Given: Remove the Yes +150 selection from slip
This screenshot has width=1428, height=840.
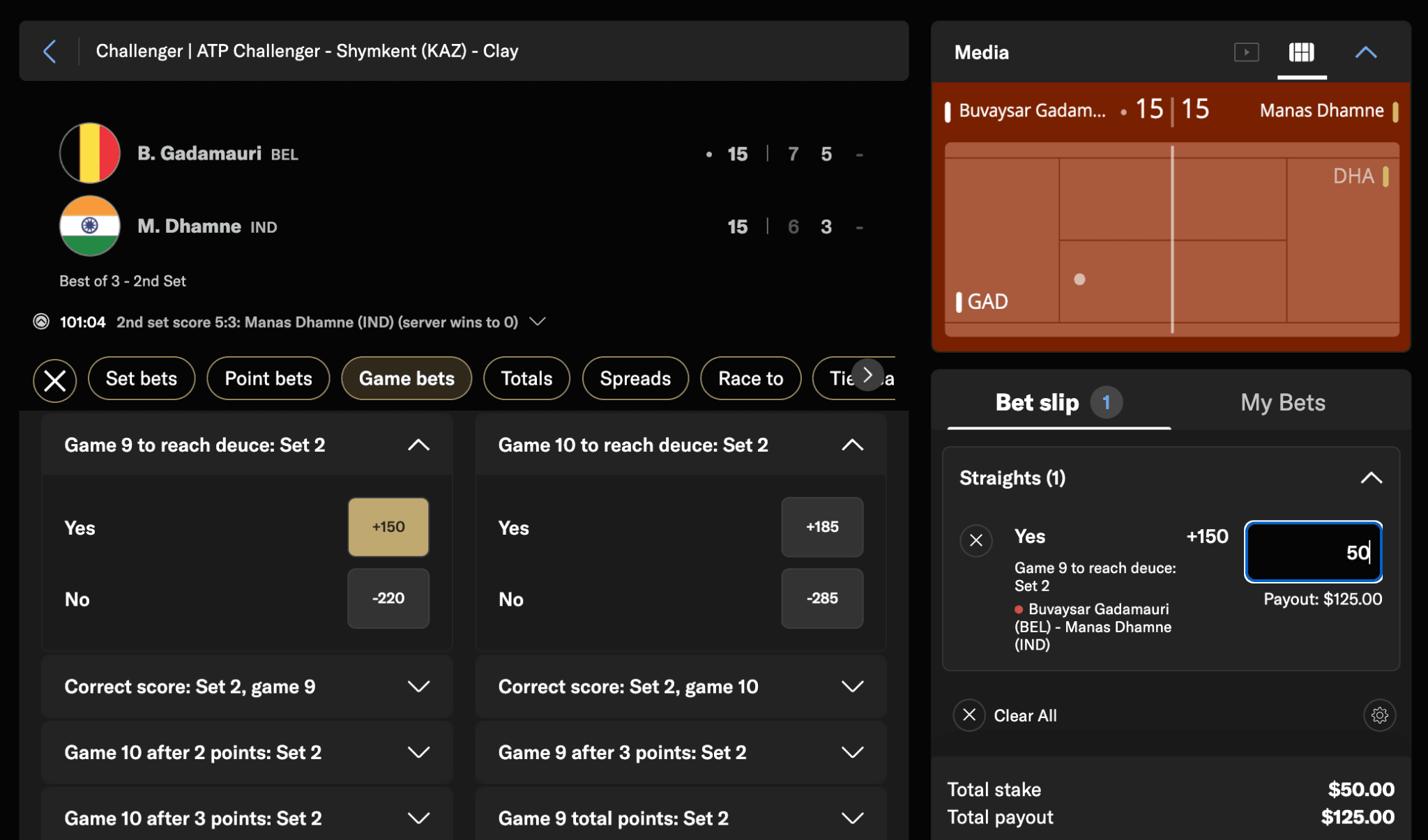Looking at the screenshot, I should [x=976, y=540].
